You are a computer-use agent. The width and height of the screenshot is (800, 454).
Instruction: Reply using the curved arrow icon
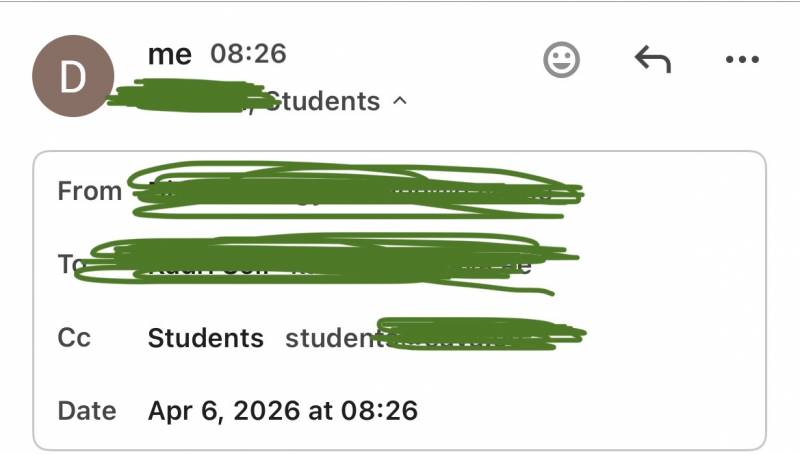[x=652, y=60]
